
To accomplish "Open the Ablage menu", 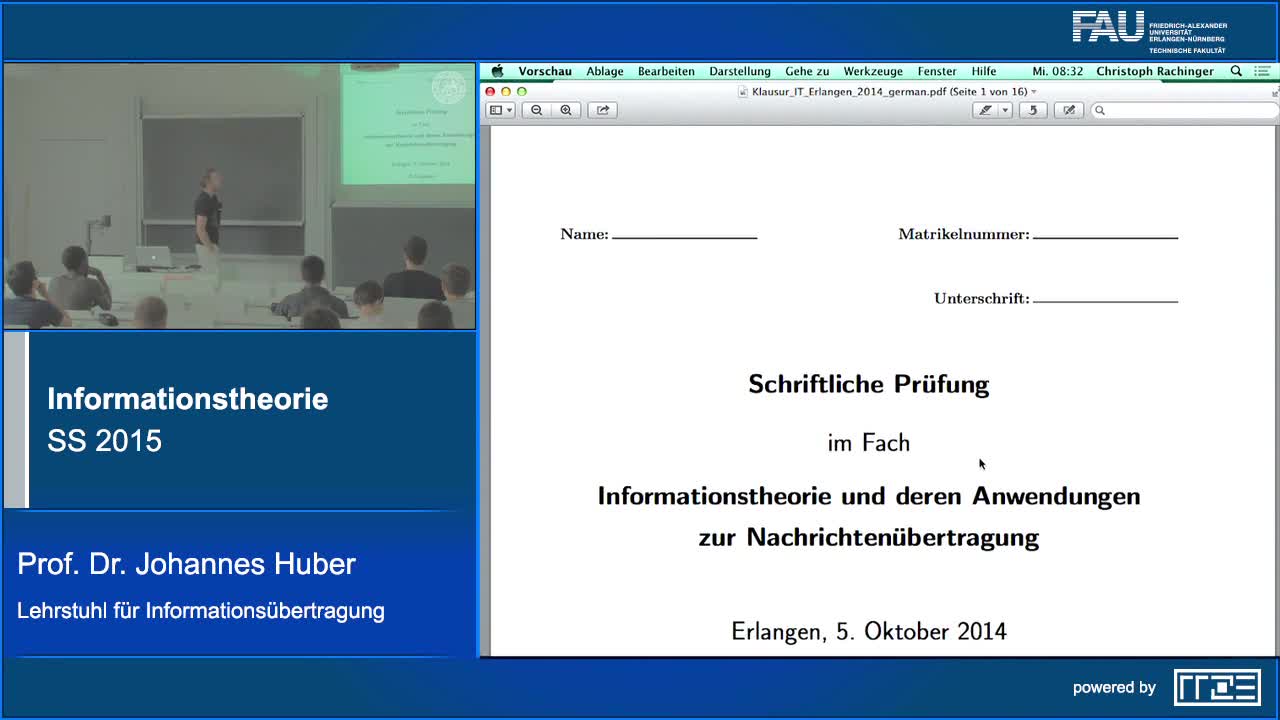I will pyautogui.click(x=605, y=71).
